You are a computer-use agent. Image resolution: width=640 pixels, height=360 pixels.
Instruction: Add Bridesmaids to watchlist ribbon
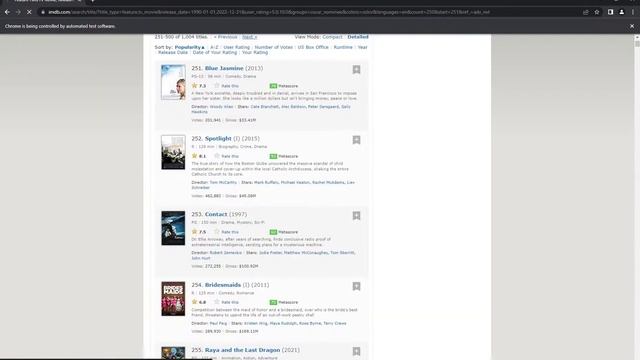356,286
